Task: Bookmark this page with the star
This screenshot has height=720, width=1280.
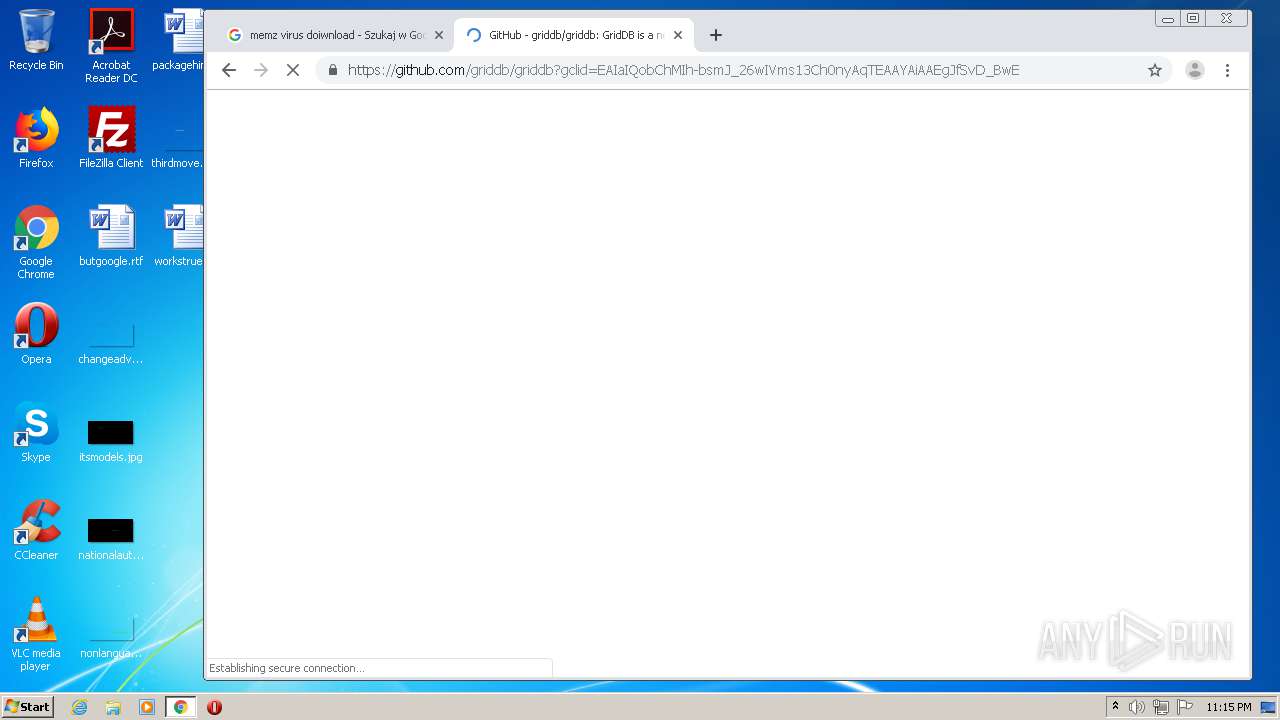Action: click(x=1155, y=70)
